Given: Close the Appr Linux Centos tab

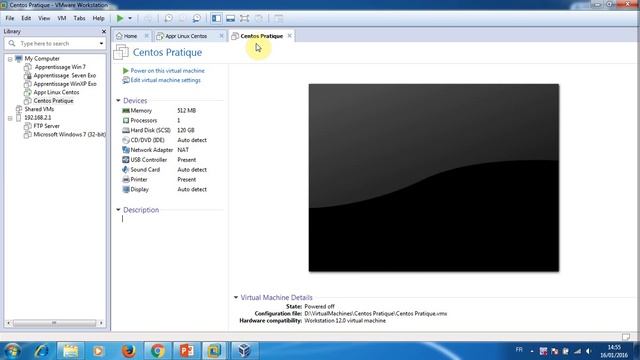Looking at the screenshot, I should (x=221, y=36).
